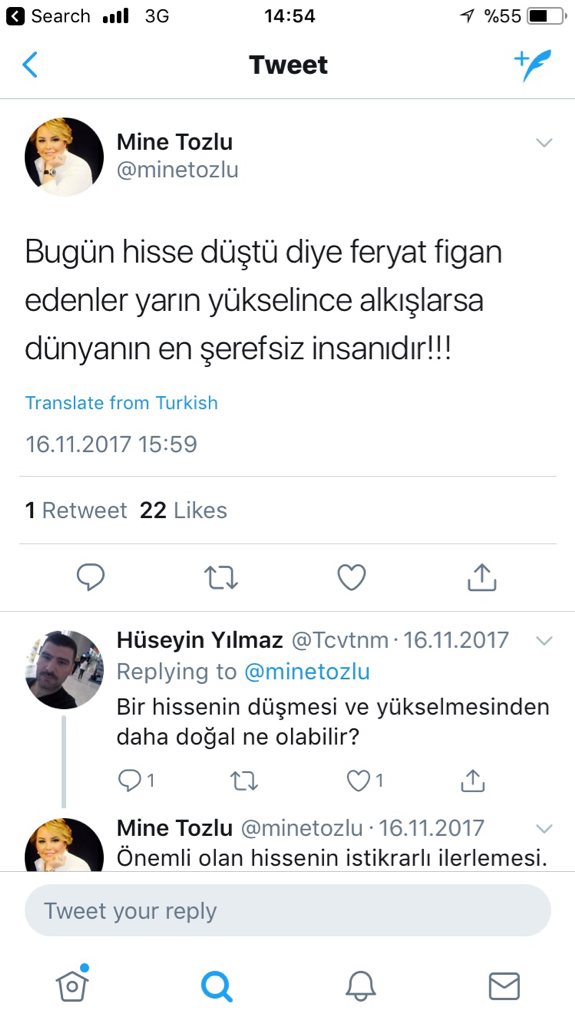Share Hüseyin Yılmaz's reply
The width and height of the screenshot is (575, 1024).
pyautogui.click(x=472, y=780)
